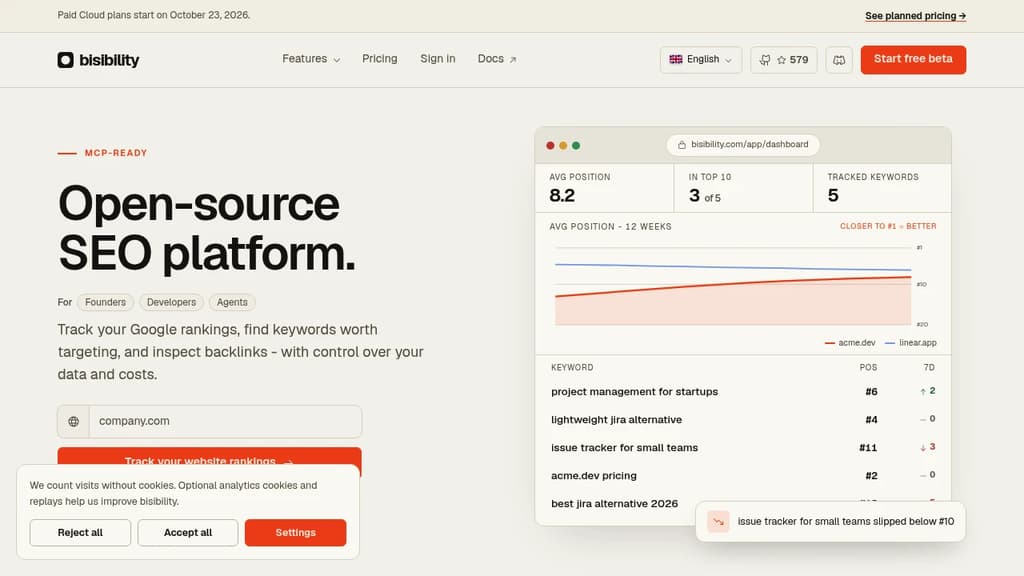Select the Developers audience chip
Image resolution: width=1024 pixels, height=576 pixels.
[x=171, y=302]
